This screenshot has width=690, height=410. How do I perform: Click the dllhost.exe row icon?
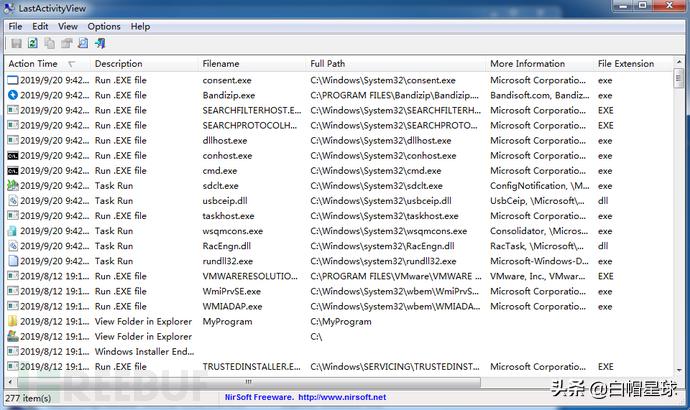(x=13, y=140)
